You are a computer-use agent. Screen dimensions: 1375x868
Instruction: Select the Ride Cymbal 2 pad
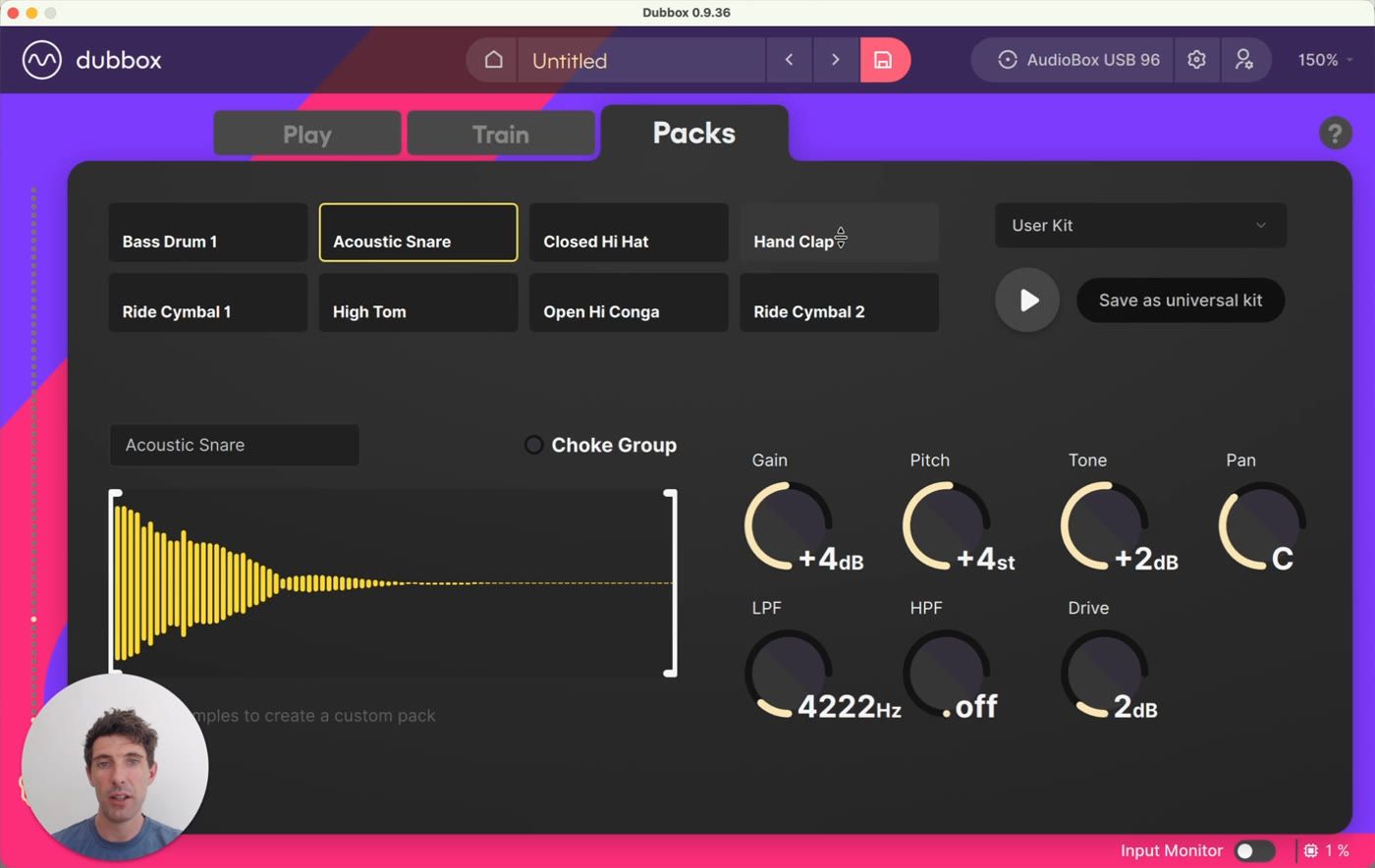point(839,302)
